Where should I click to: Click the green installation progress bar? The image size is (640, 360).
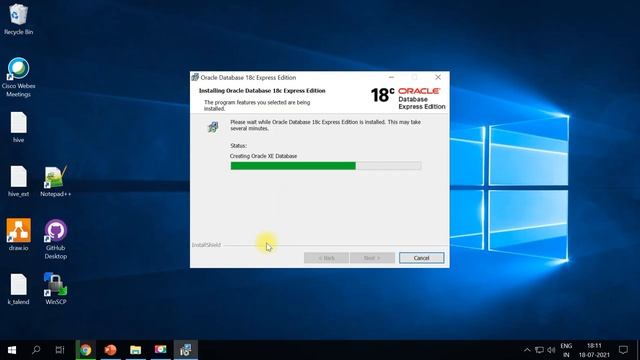(326, 166)
